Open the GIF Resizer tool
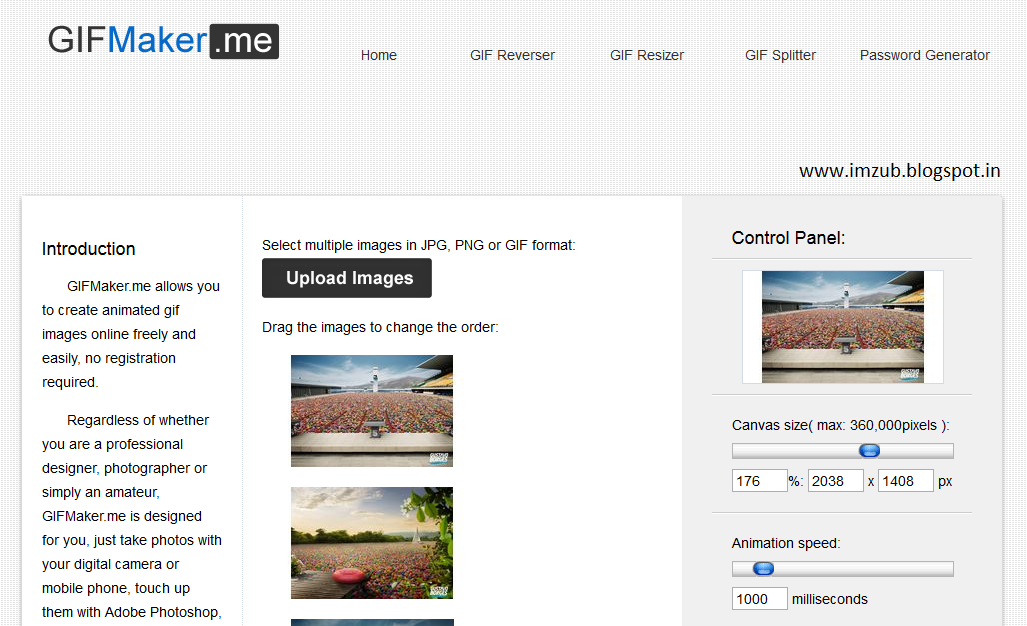Image resolution: width=1027 pixels, height=626 pixels. click(646, 55)
